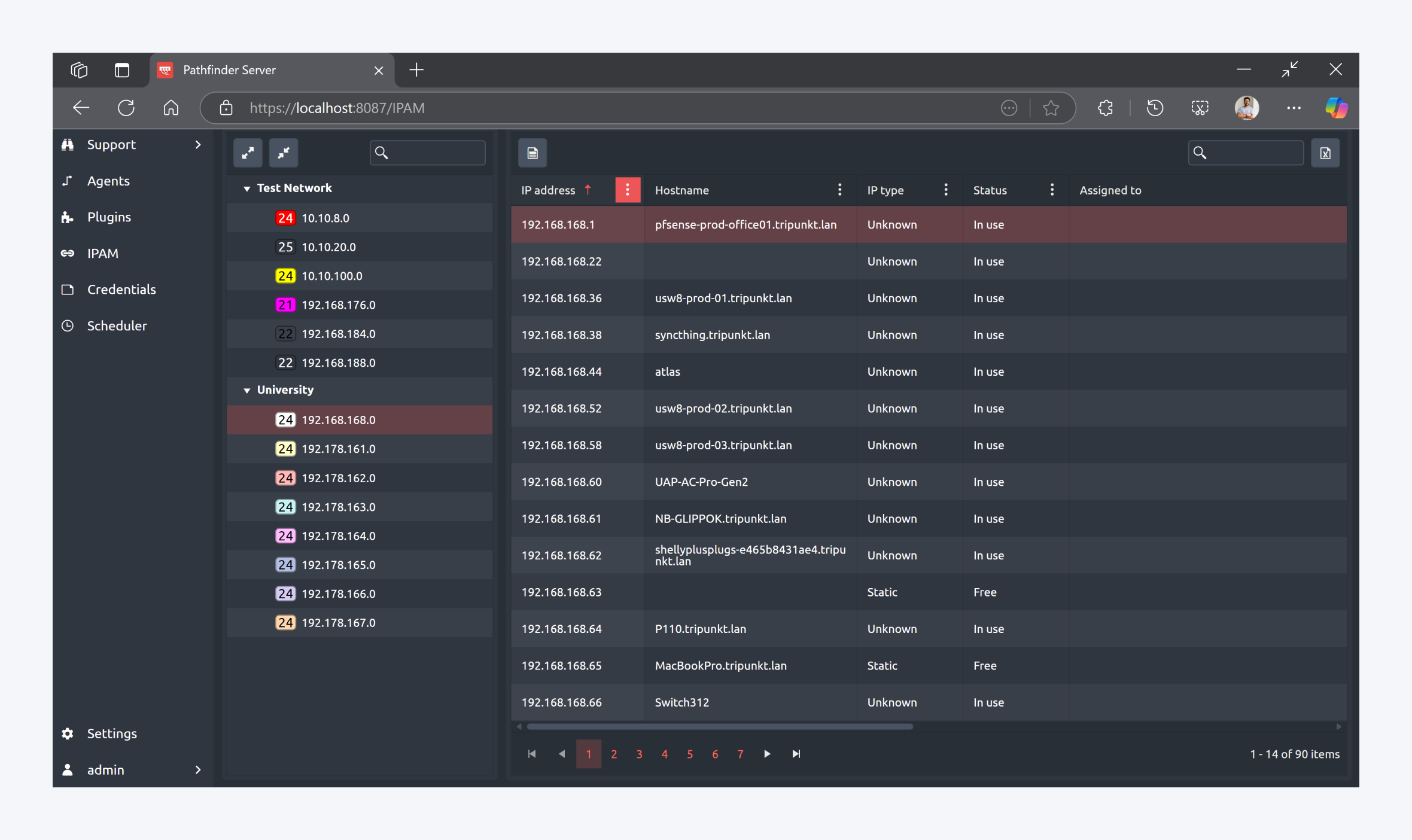Click the collapse all subnets icon
1412x840 pixels.
[284, 153]
